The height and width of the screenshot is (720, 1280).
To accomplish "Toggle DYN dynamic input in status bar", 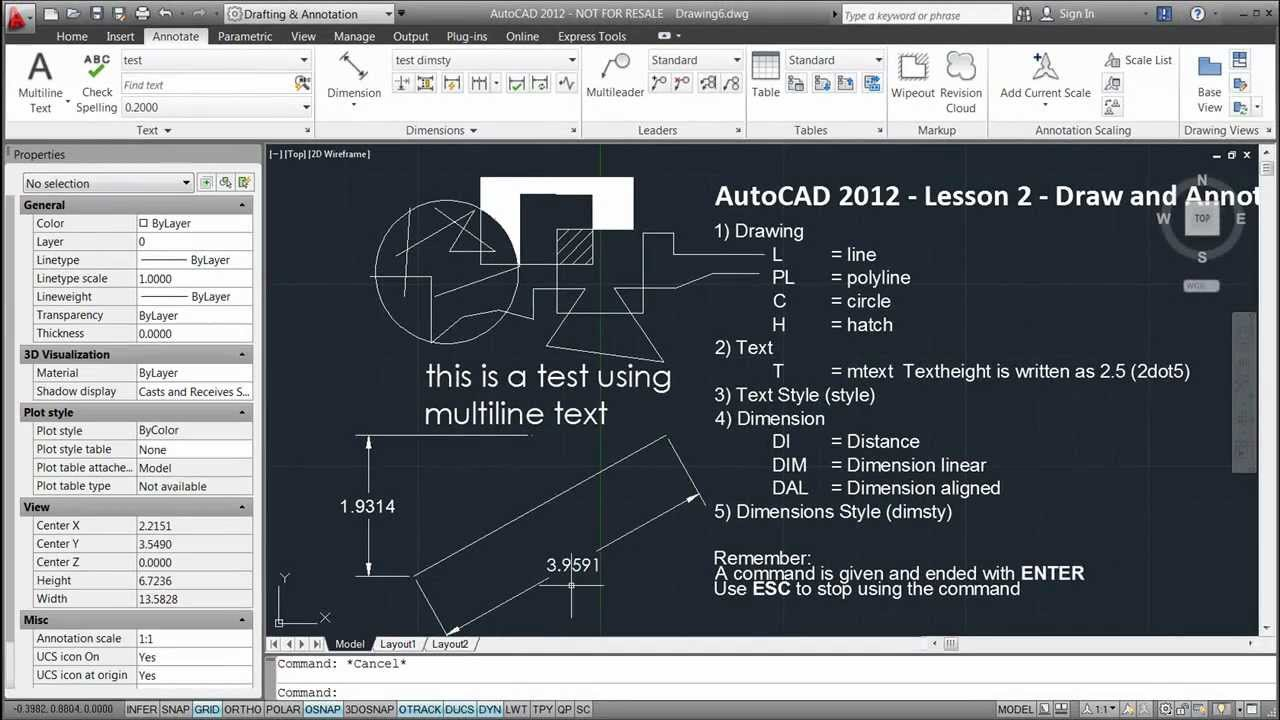I will click(x=489, y=709).
